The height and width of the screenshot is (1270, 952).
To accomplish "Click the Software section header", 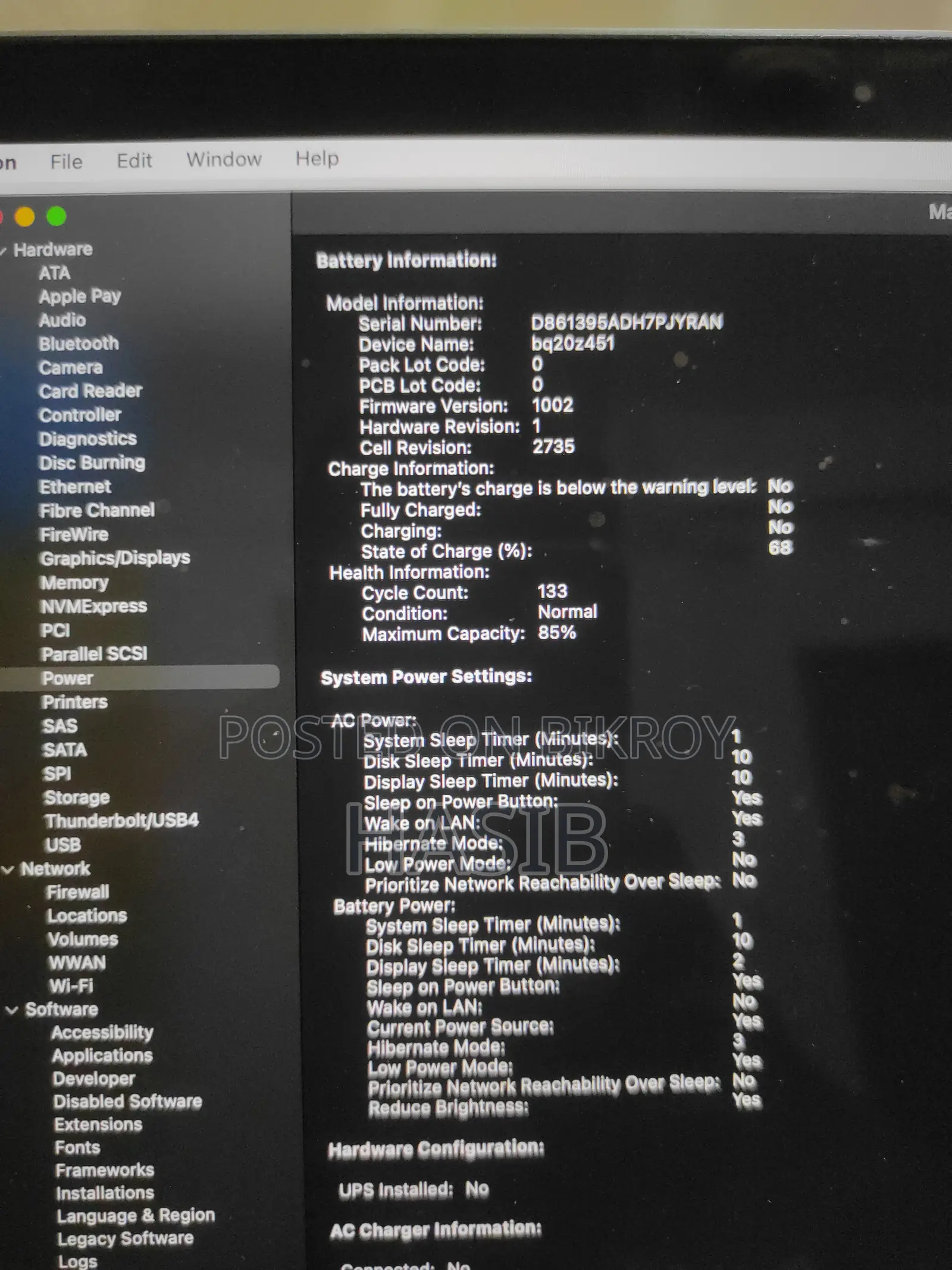I will coord(62,1009).
